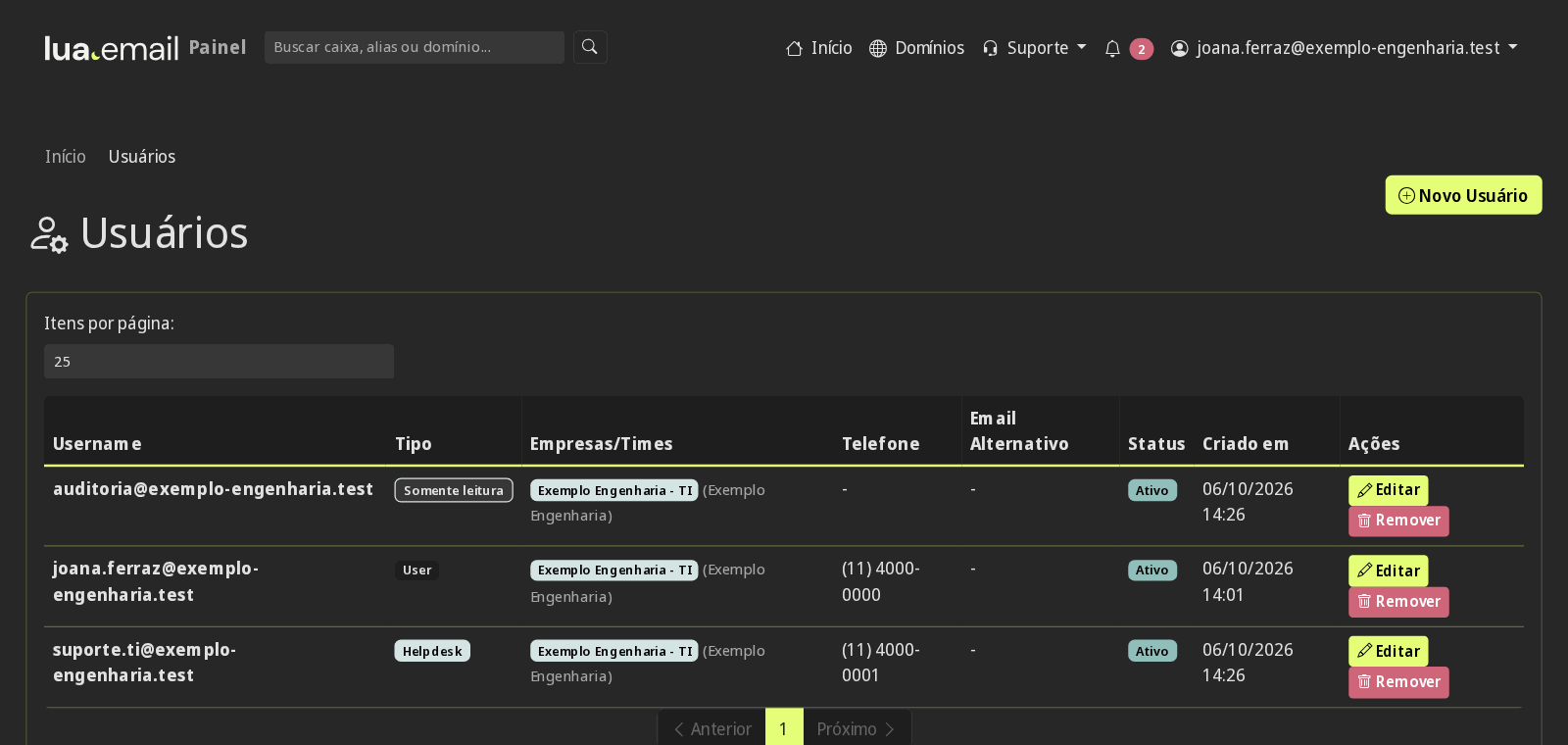
Task: Click inside the Buscar caixa search field
Action: [x=414, y=47]
